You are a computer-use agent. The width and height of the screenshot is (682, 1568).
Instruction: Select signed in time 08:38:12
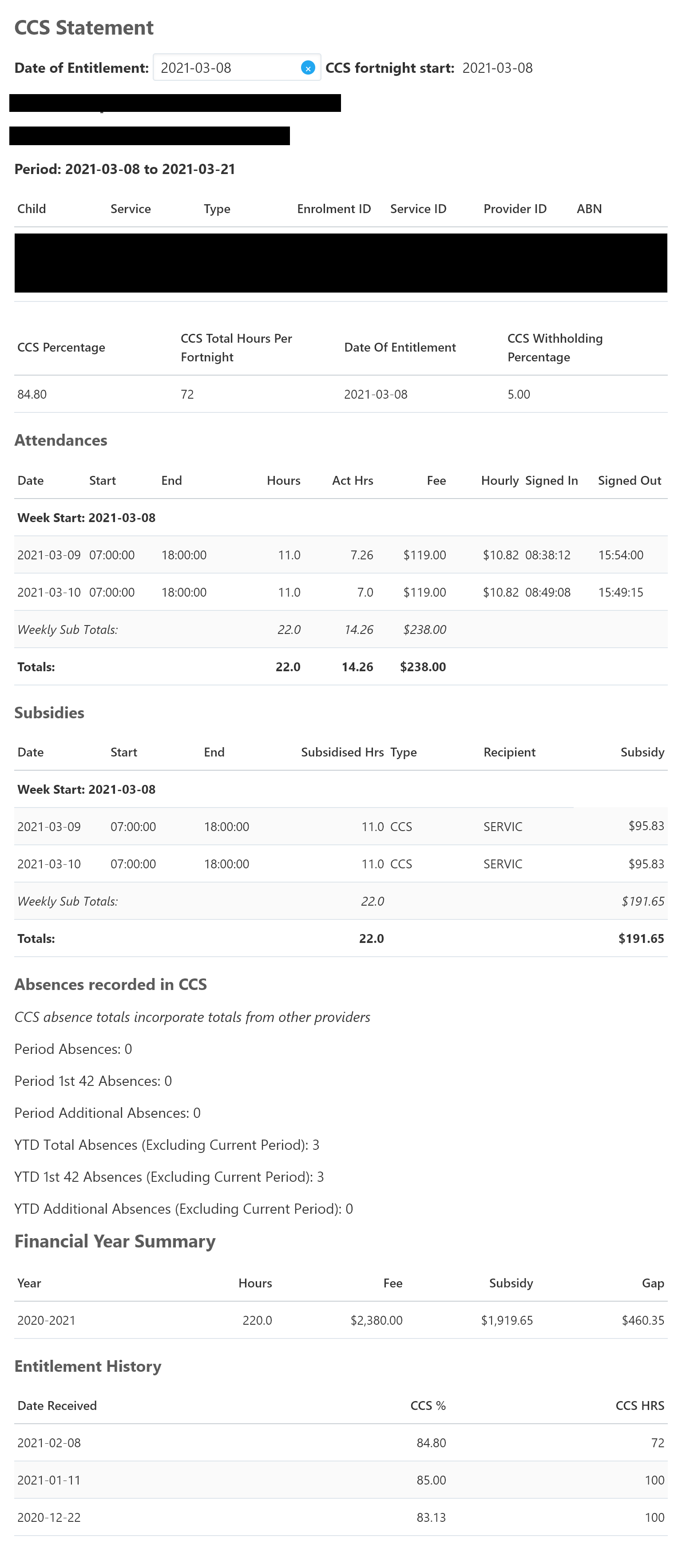(x=548, y=555)
